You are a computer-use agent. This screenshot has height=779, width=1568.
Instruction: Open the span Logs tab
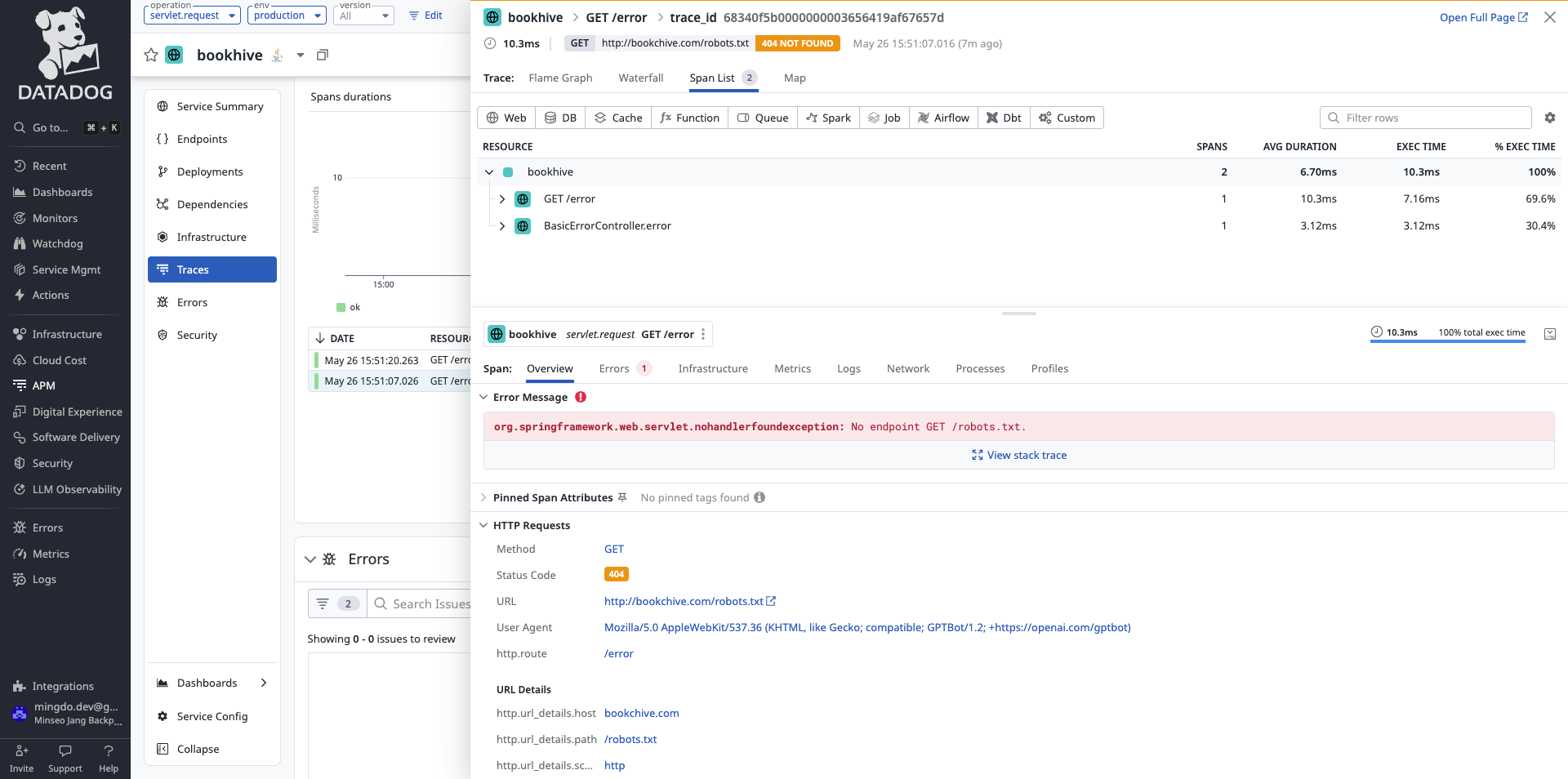[849, 368]
